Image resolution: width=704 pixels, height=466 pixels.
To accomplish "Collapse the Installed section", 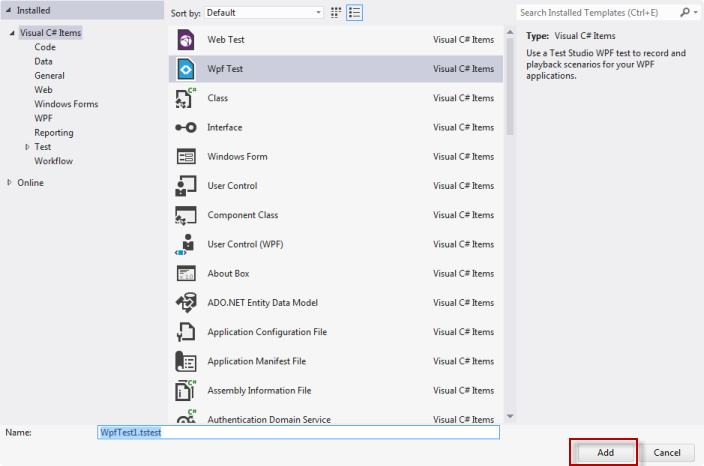I will pyautogui.click(x=9, y=10).
